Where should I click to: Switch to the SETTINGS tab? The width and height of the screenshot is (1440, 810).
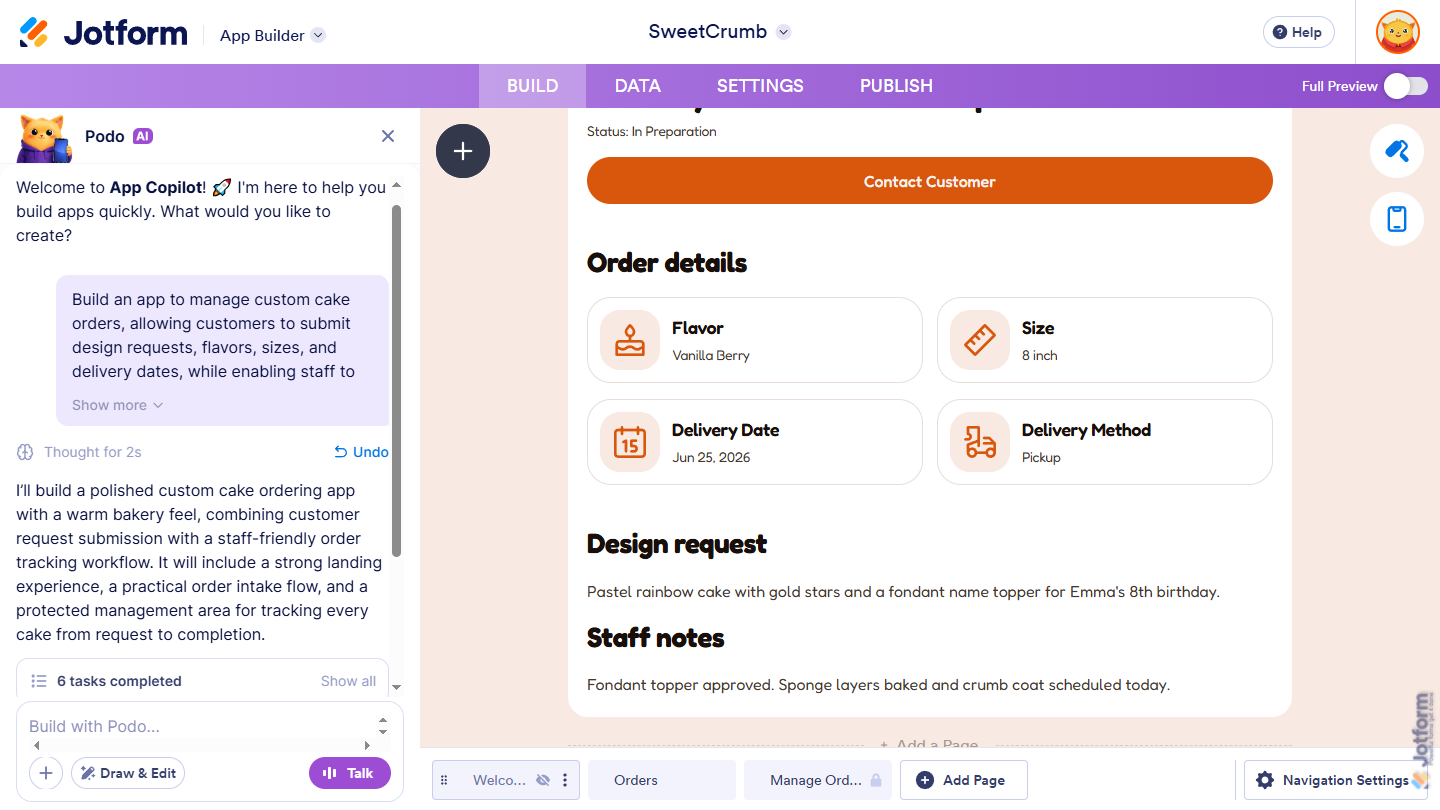point(760,86)
